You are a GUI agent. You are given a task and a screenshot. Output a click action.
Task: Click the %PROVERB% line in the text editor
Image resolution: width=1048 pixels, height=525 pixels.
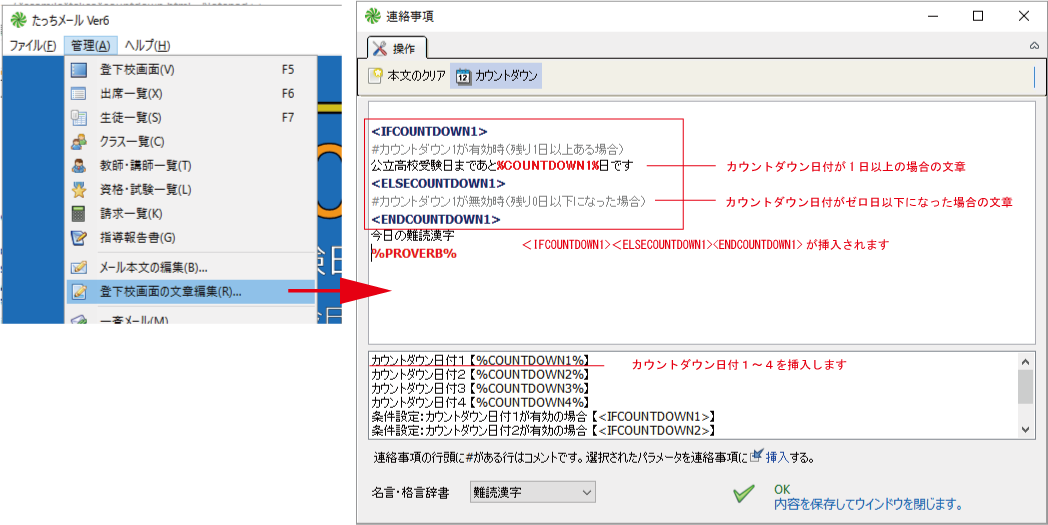pyautogui.click(x=414, y=253)
